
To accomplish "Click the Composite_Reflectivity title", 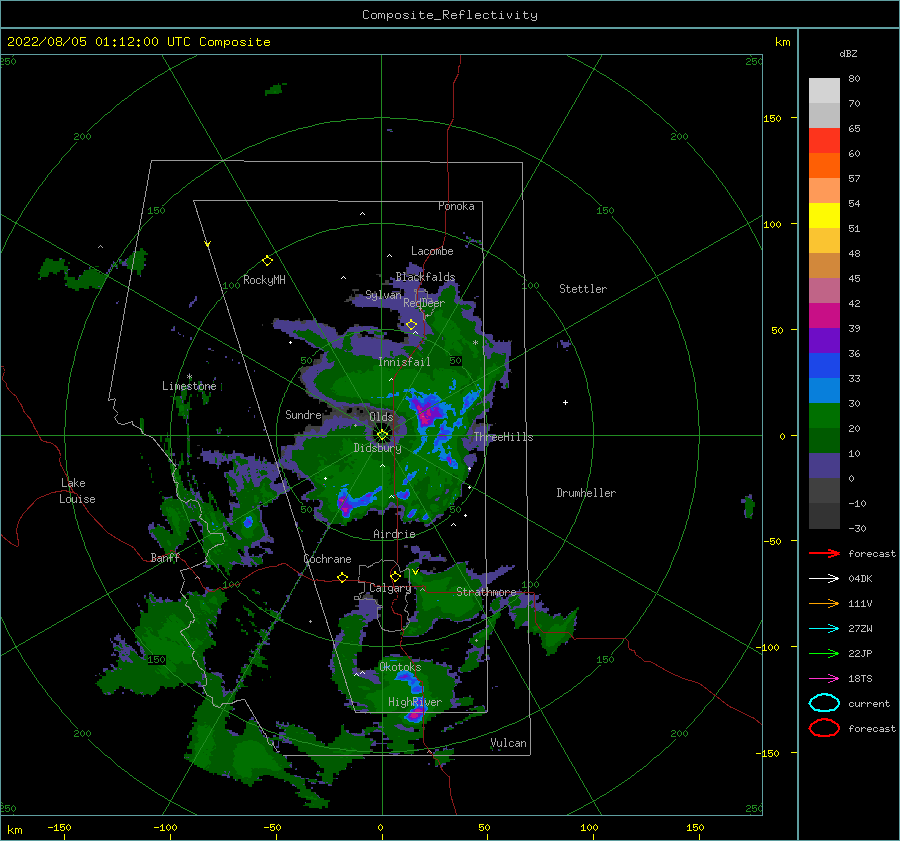I will [x=450, y=15].
